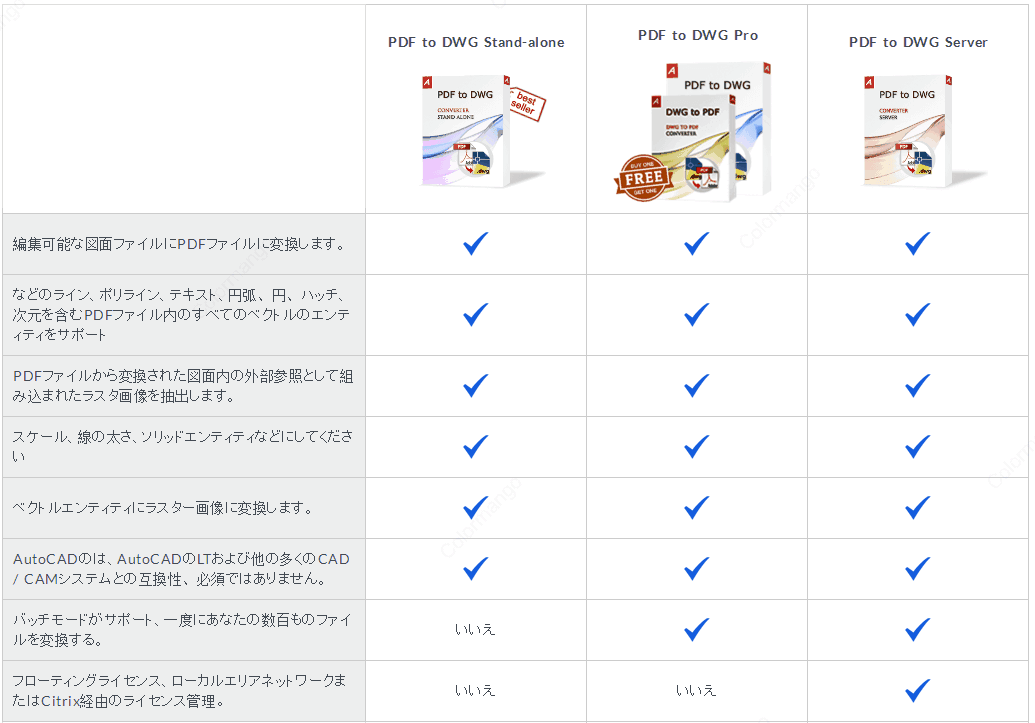Click the Buy One Get One FREE badge
The image size is (1035, 723).
[x=643, y=178]
